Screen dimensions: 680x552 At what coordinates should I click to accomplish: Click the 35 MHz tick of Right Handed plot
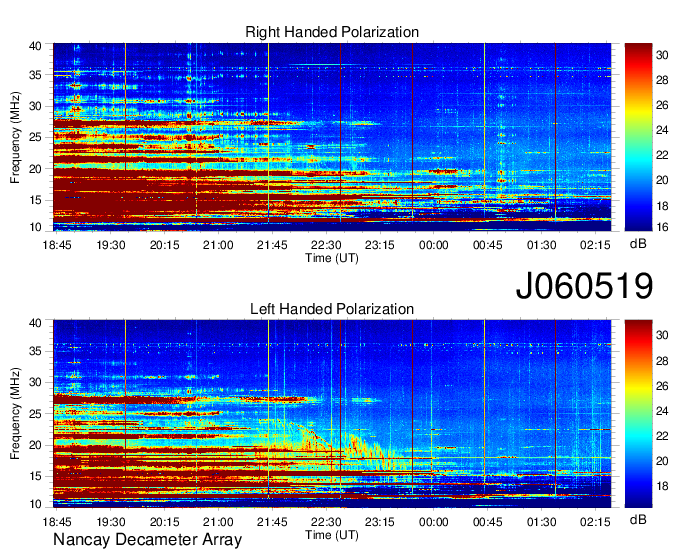(x=35, y=75)
